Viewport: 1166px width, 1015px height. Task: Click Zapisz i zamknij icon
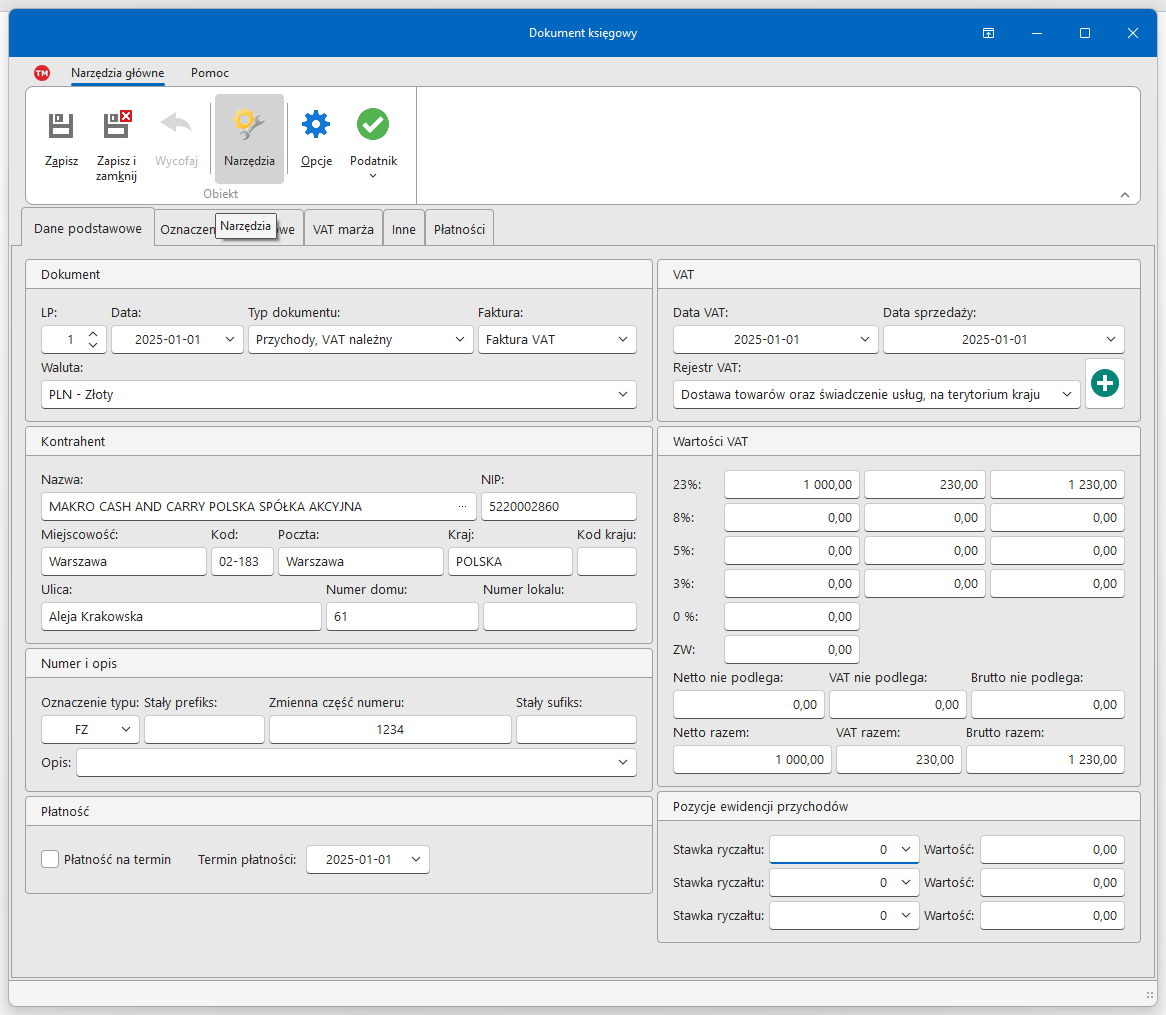(x=117, y=126)
